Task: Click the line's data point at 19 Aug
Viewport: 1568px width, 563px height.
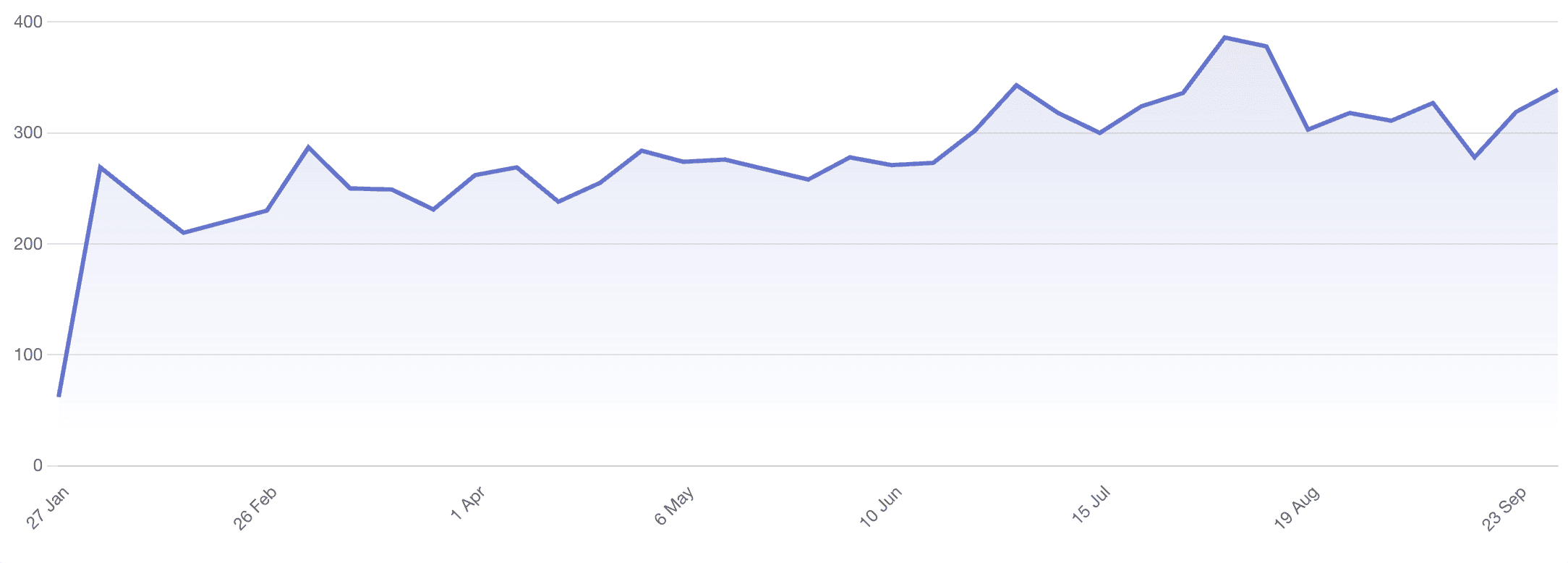Action: point(1308,130)
